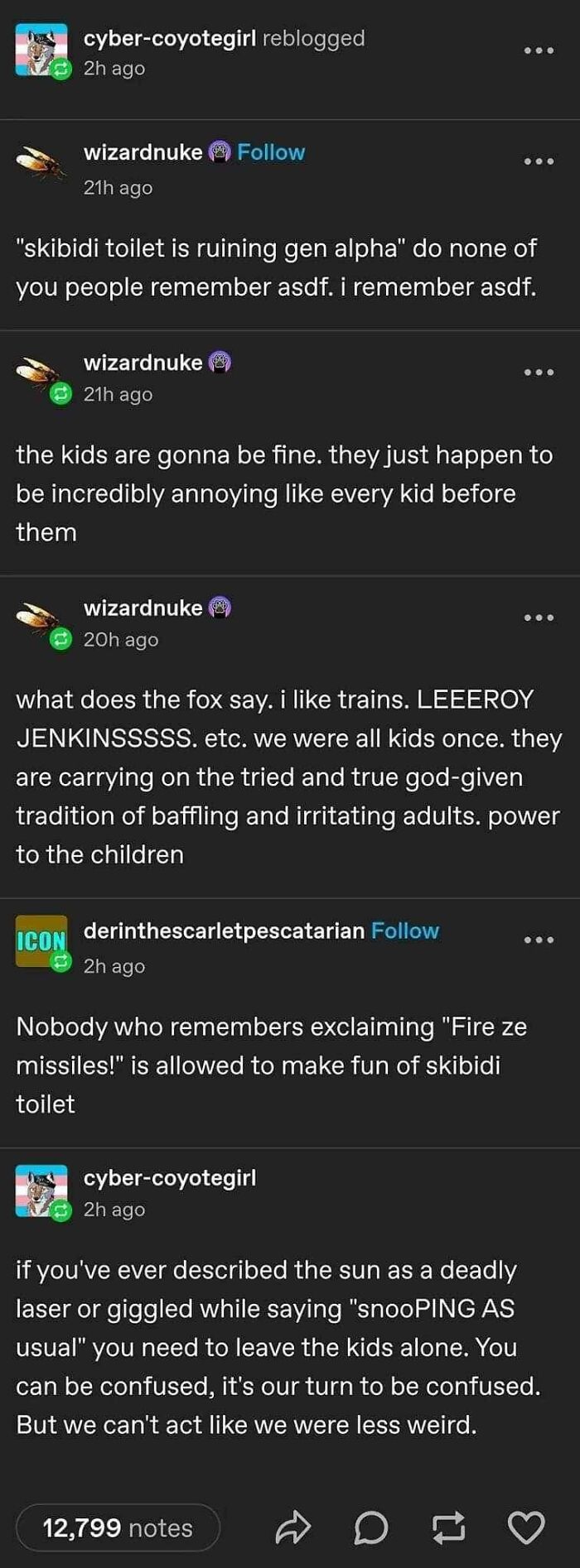Screen dimensions: 580x1568
Task: Follow wizardnuke
Action: tap(271, 152)
